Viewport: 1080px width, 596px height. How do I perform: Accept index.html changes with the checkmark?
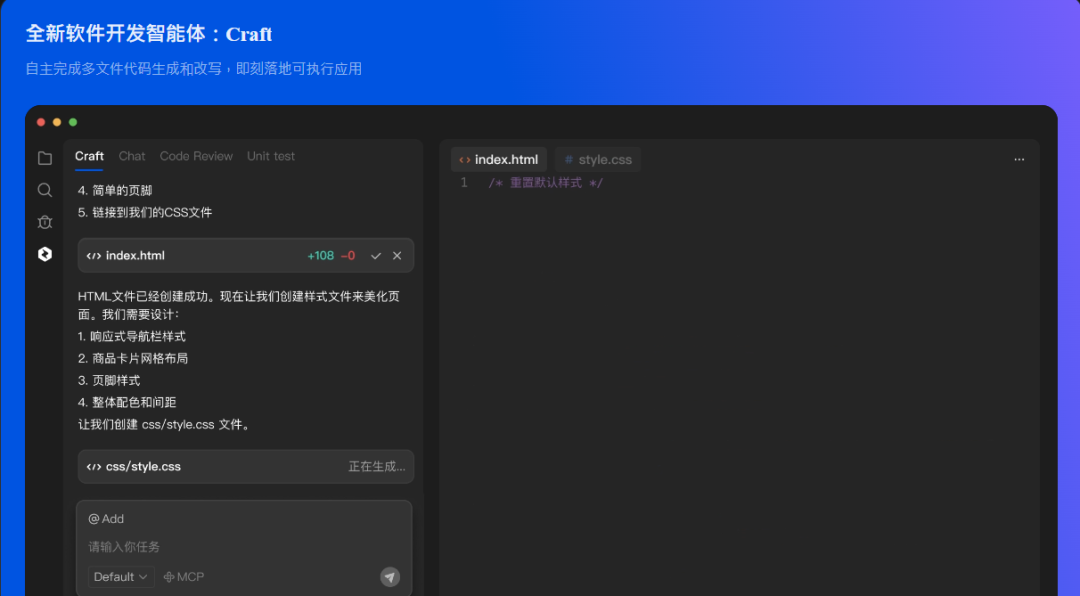click(375, 256)
